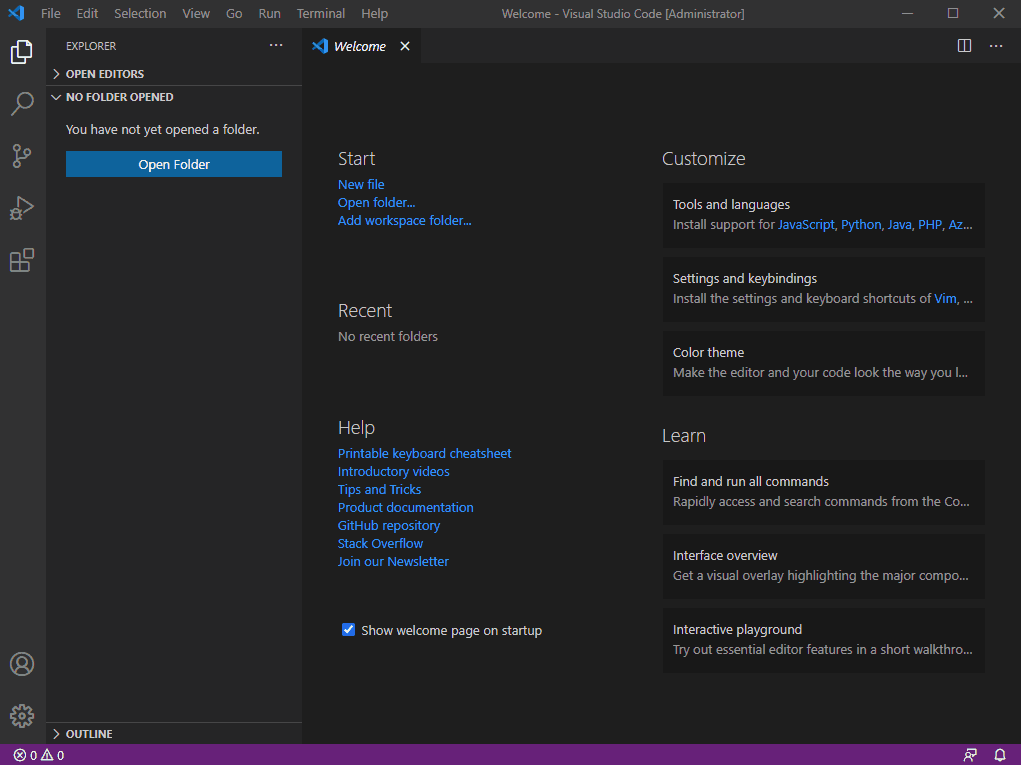This screenshot has height=765, width=1021.
Task: Click 'You have not yet opened a folder' text
Action: [163, 130]
